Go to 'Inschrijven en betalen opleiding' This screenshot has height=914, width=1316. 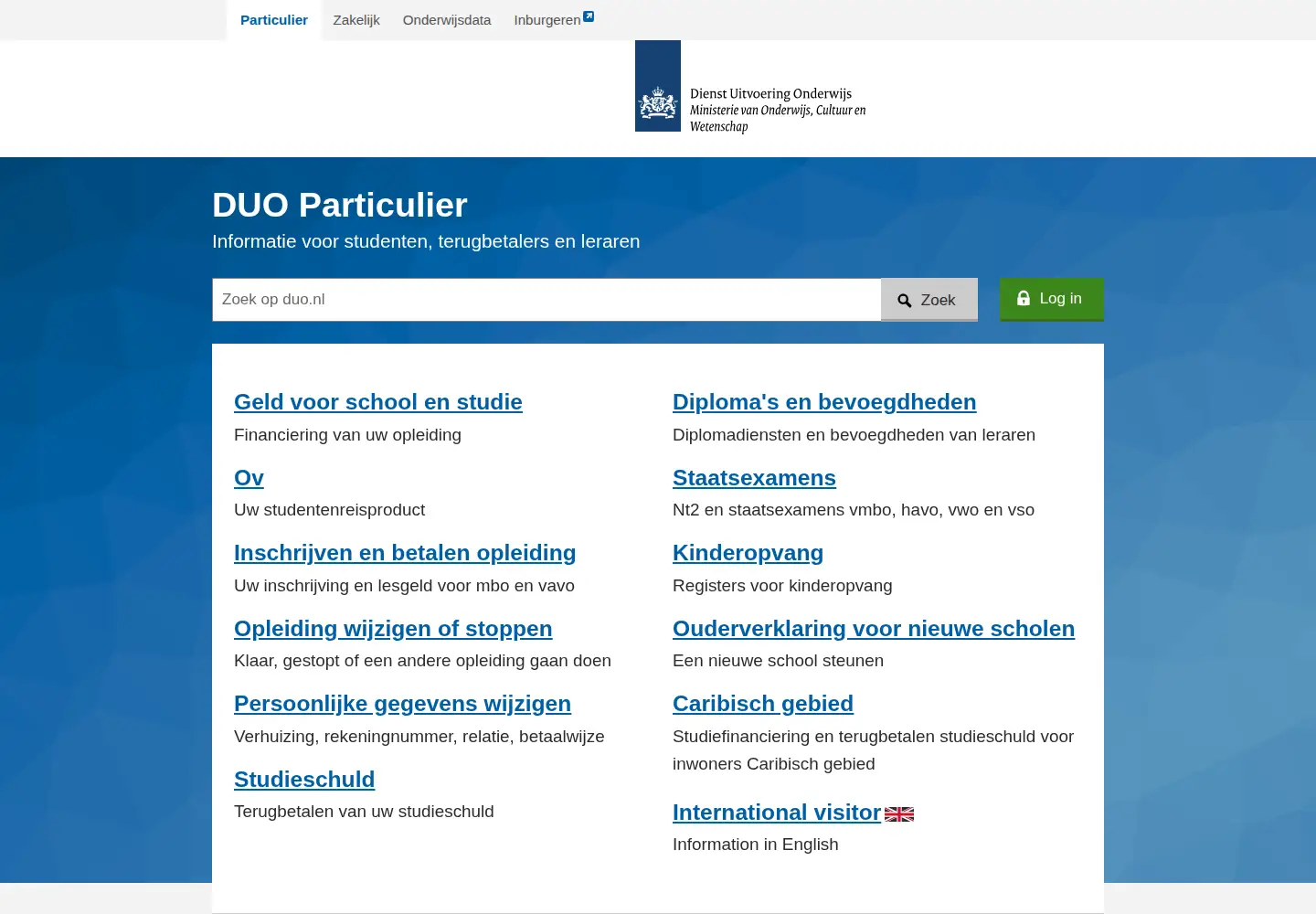[405, 553]
